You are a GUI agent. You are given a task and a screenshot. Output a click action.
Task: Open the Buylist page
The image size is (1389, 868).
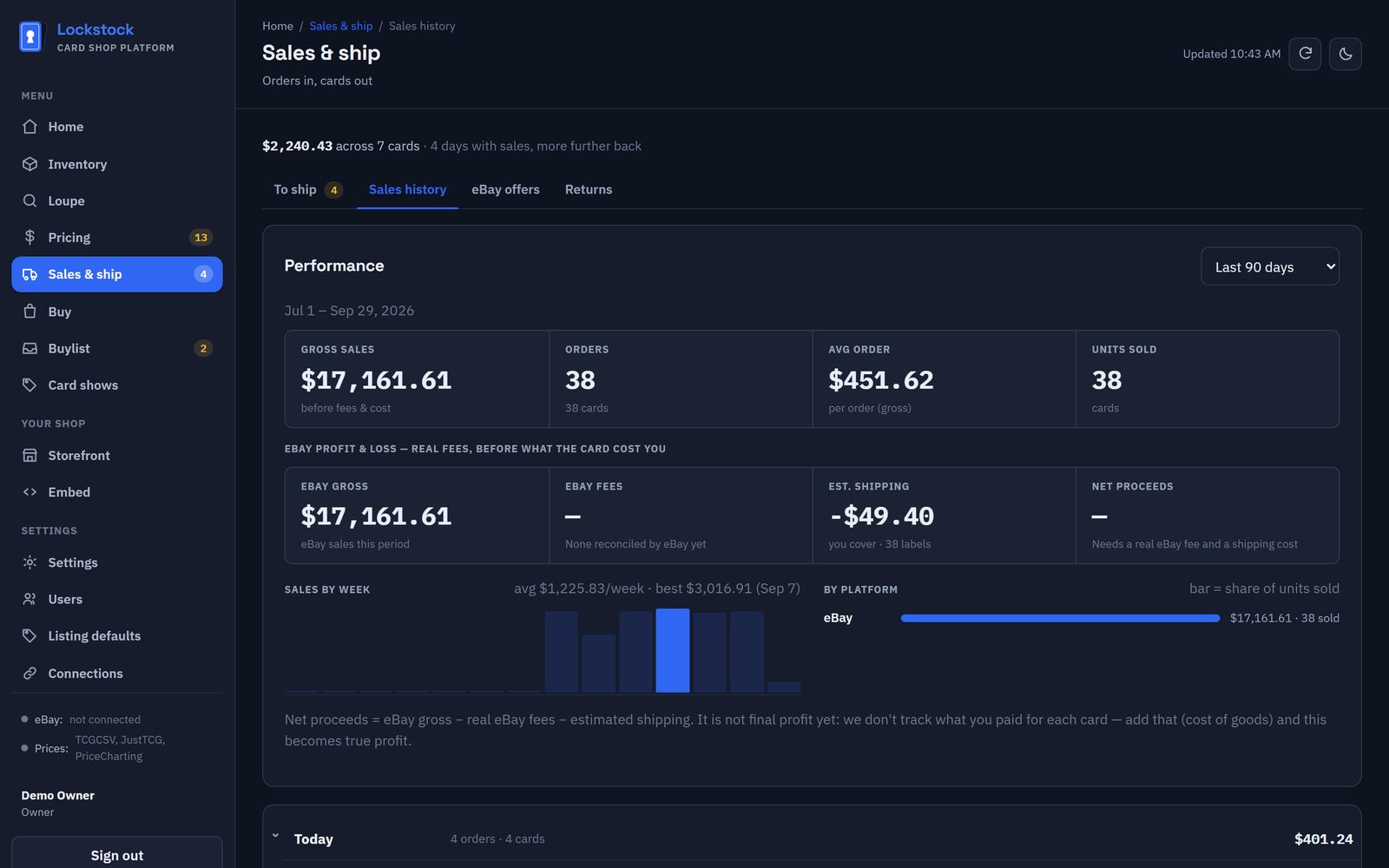click(117, 348)
